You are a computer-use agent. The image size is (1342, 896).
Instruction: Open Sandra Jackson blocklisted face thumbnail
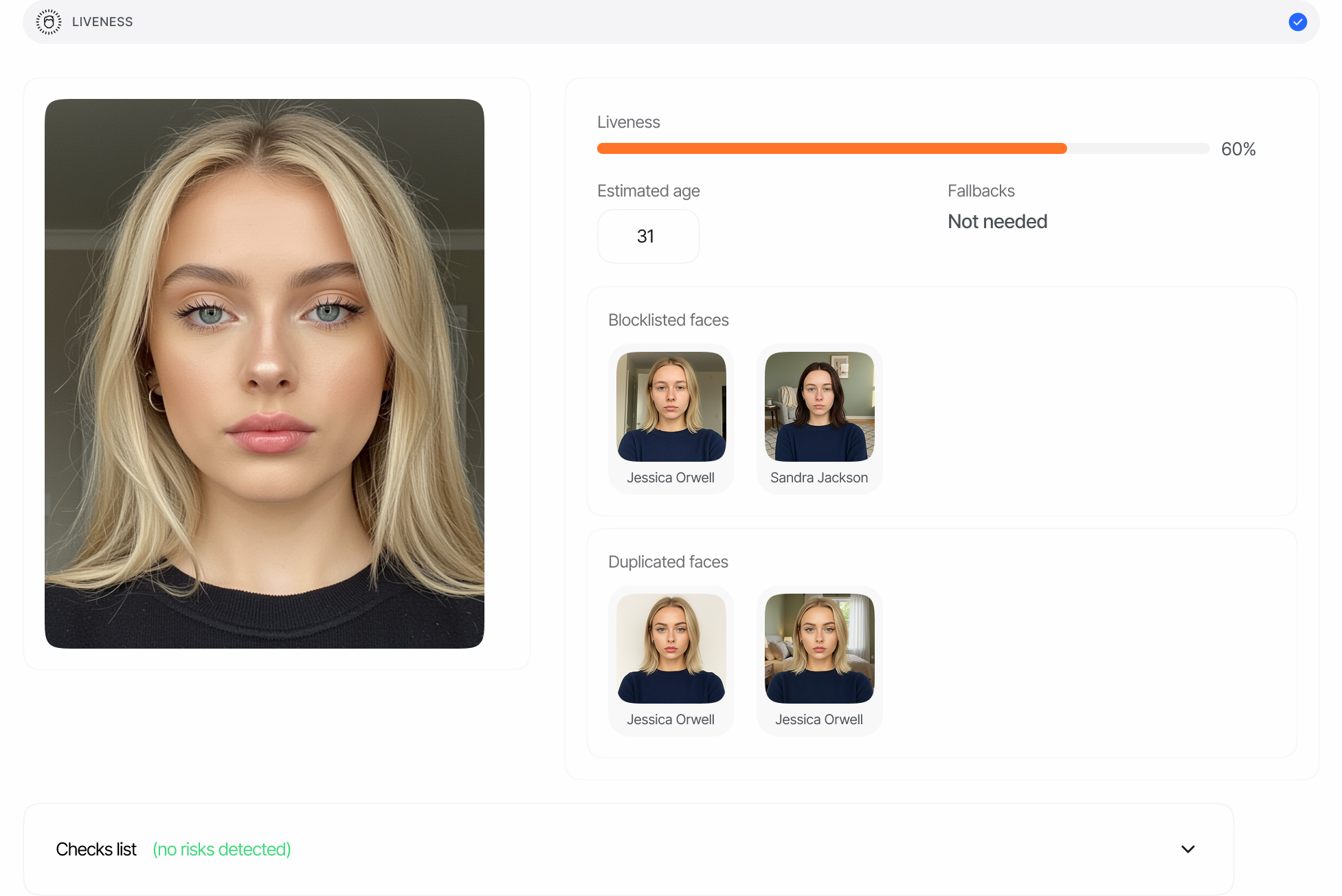(x=819, y=407)
